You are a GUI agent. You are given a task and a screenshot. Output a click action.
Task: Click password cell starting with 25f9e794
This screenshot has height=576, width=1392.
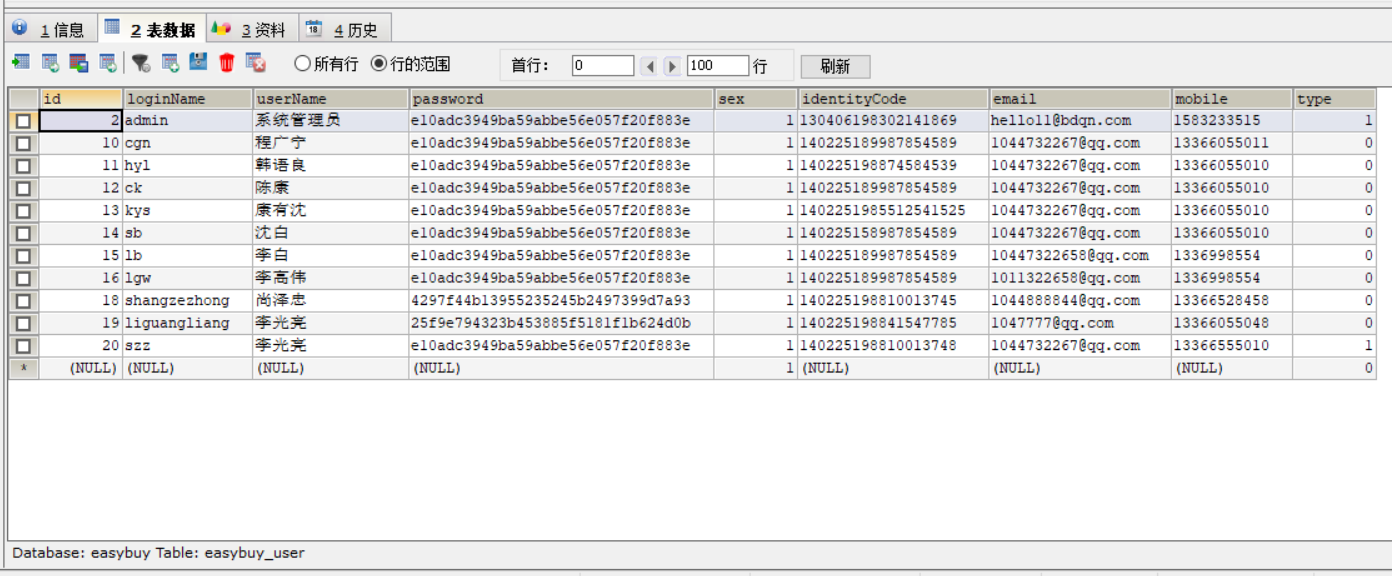(562, 323)
